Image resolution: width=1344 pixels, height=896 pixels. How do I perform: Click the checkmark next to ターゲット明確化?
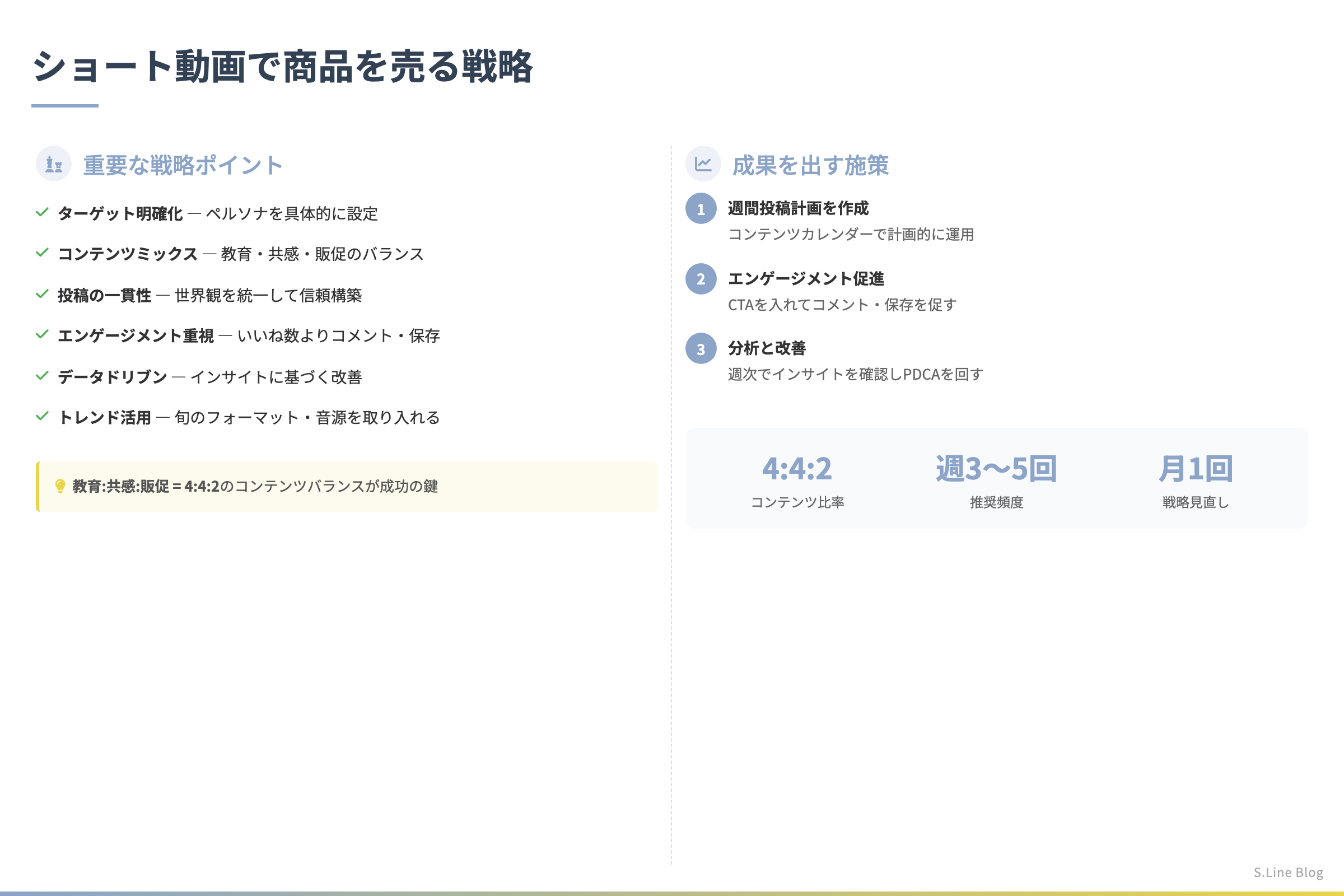pos(43,213)
